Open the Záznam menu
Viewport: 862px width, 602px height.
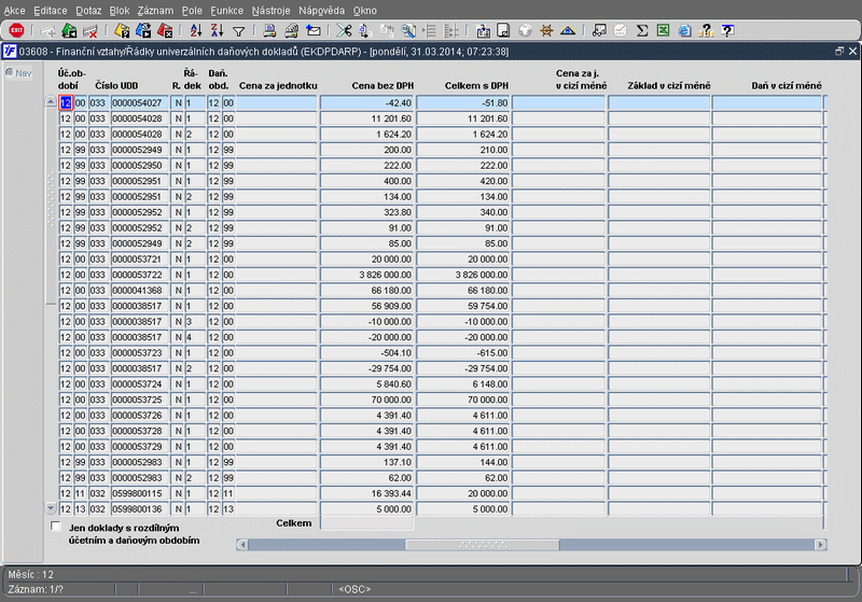coord(156,10)
